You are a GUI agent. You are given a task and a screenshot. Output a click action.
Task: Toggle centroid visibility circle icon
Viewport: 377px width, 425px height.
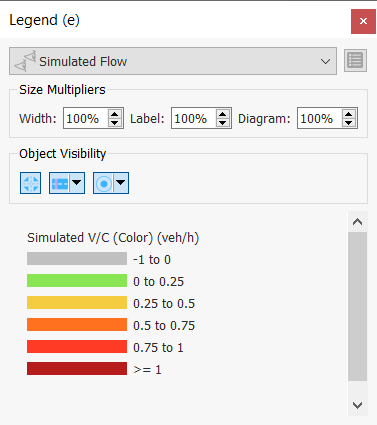point(104,183)
